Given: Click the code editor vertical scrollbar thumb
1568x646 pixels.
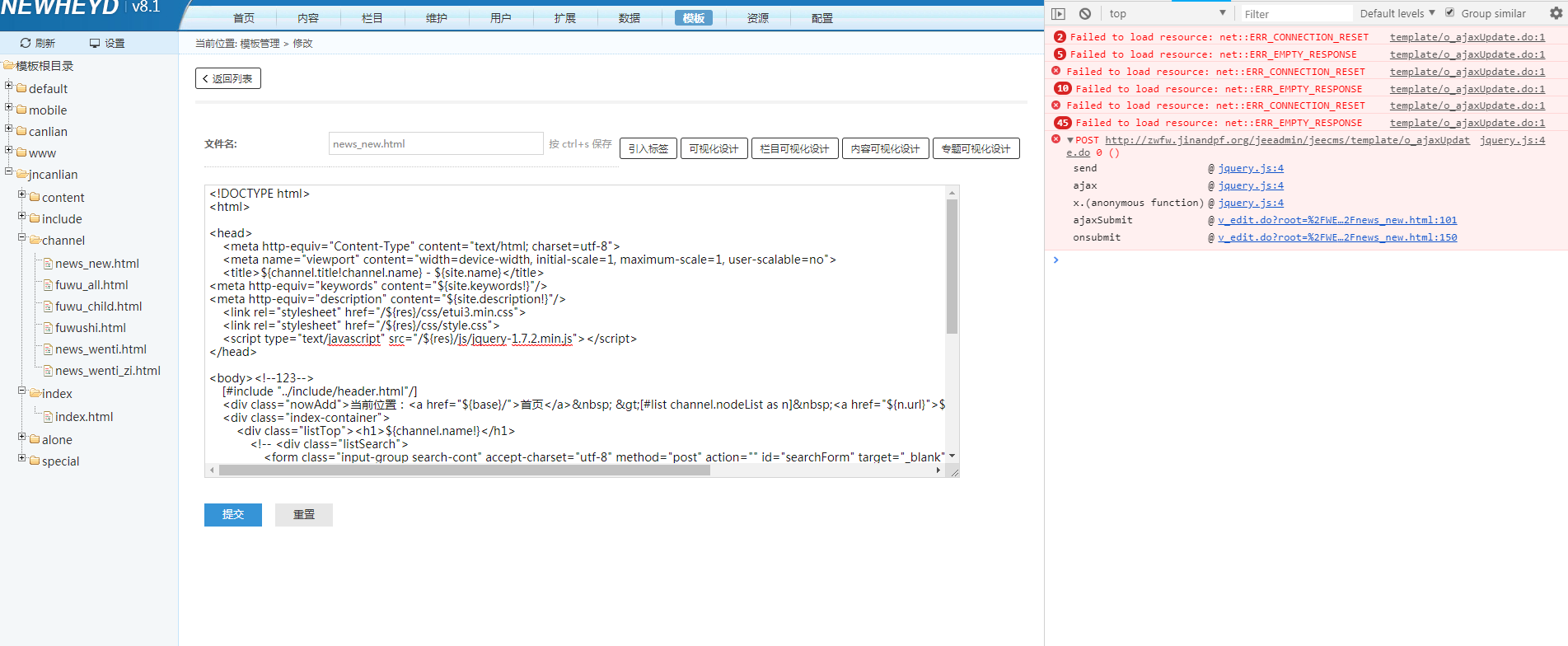Looking at the screenshot, I should point(952,266).
